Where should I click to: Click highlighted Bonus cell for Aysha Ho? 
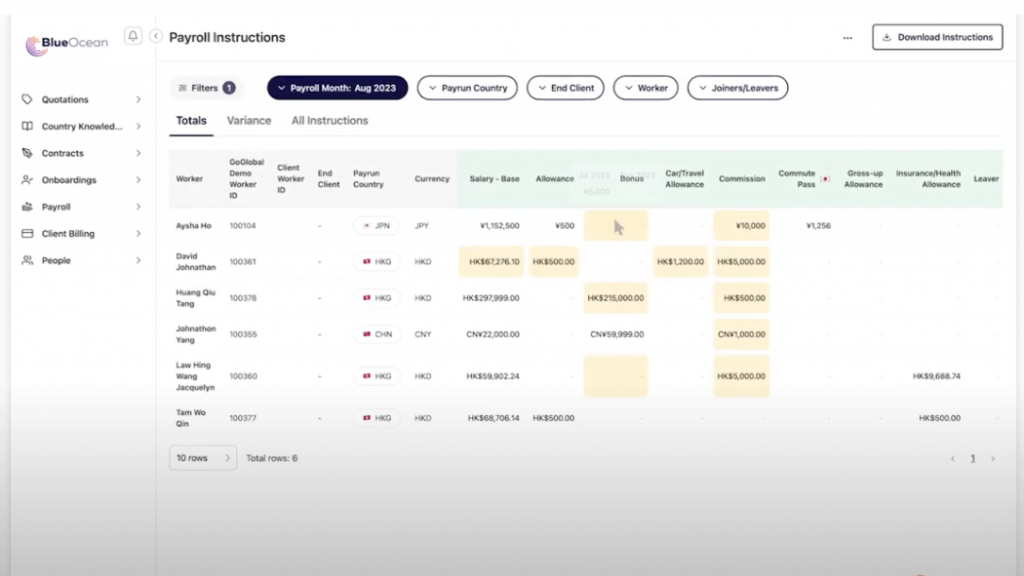tap(615, 225)
